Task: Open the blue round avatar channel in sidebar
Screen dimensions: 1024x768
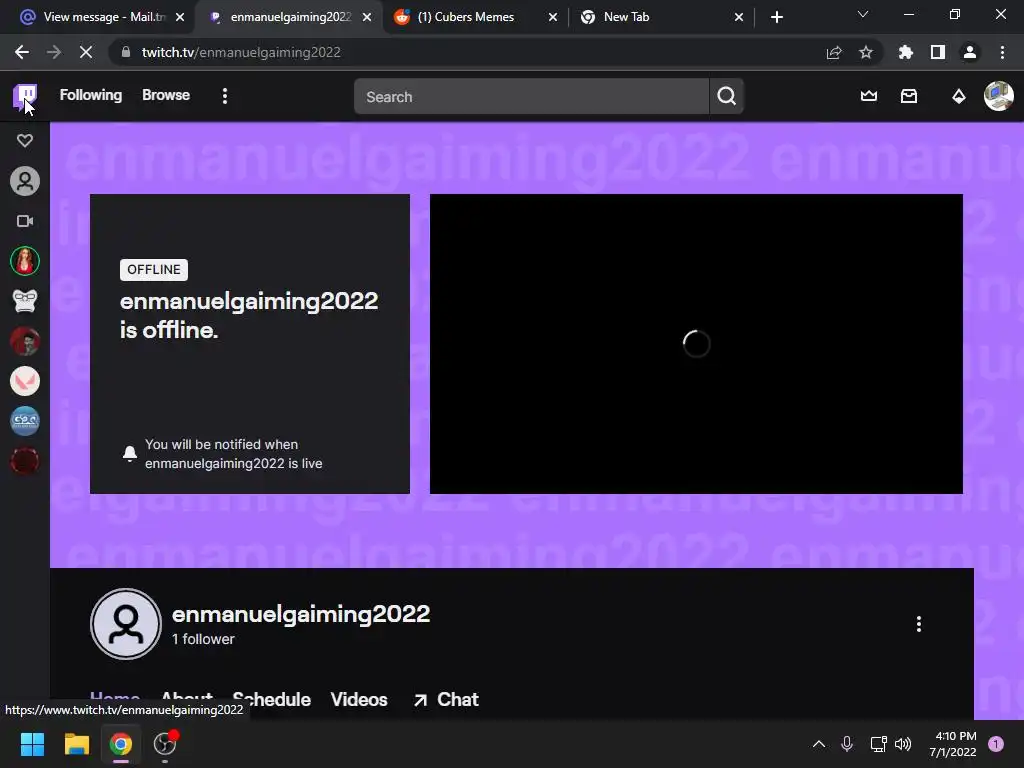Action: point(25,421)
